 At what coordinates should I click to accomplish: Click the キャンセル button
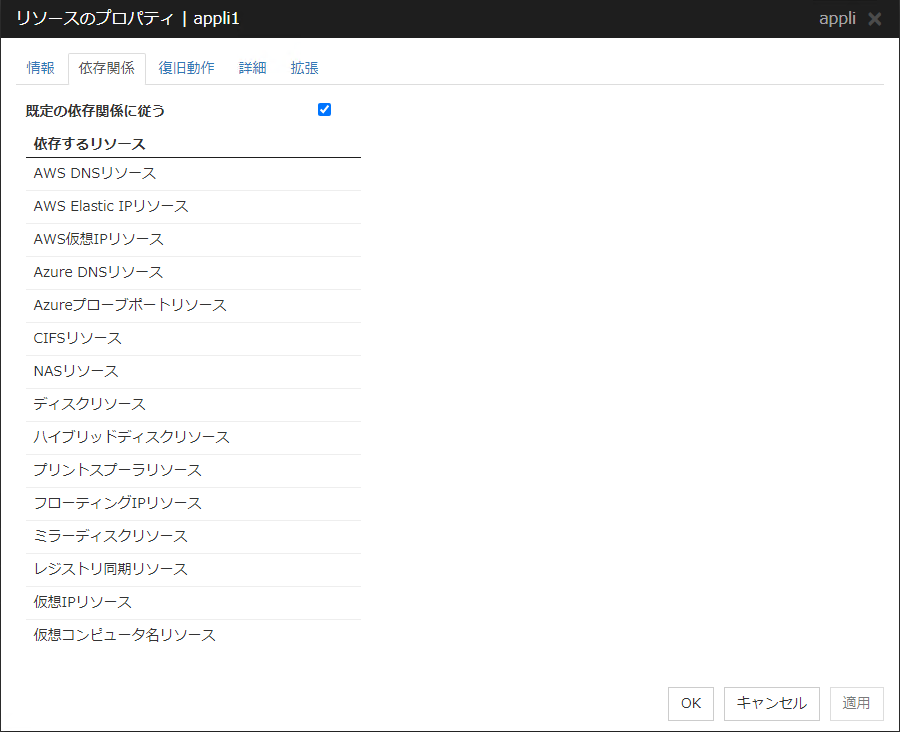(771, 703)
